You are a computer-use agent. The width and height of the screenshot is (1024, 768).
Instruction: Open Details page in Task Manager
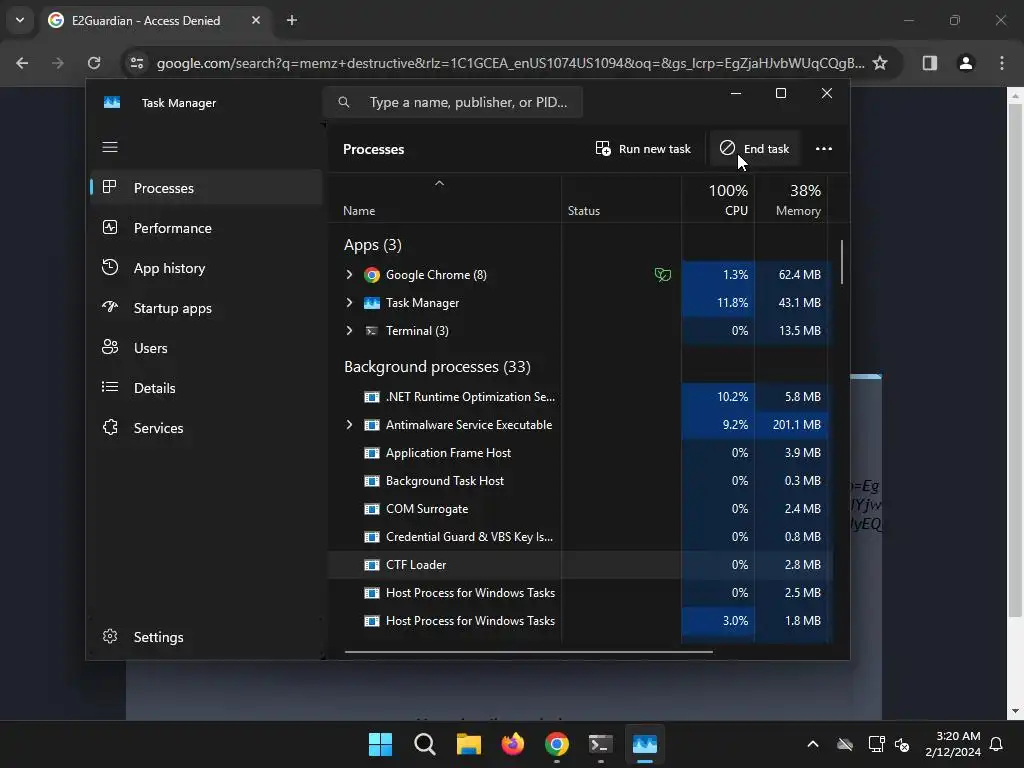pyautogui.click(x=206, y=388)
